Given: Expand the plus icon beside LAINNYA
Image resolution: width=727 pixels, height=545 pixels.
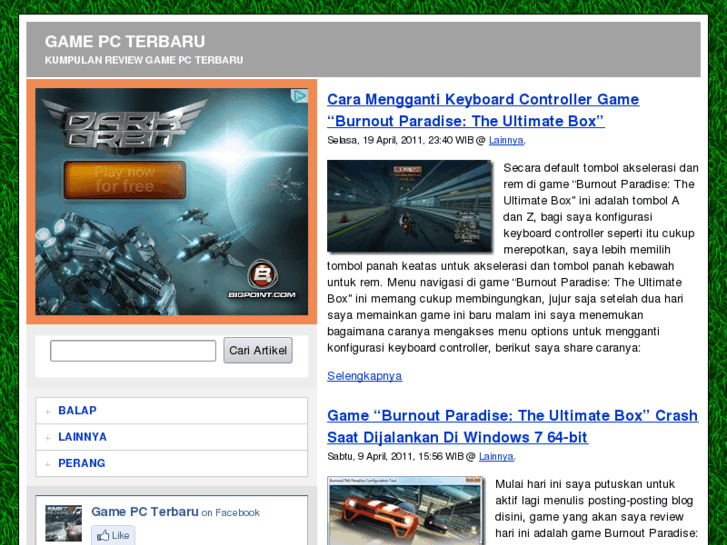Looking at the screenshot, I should tap(48, 438).
